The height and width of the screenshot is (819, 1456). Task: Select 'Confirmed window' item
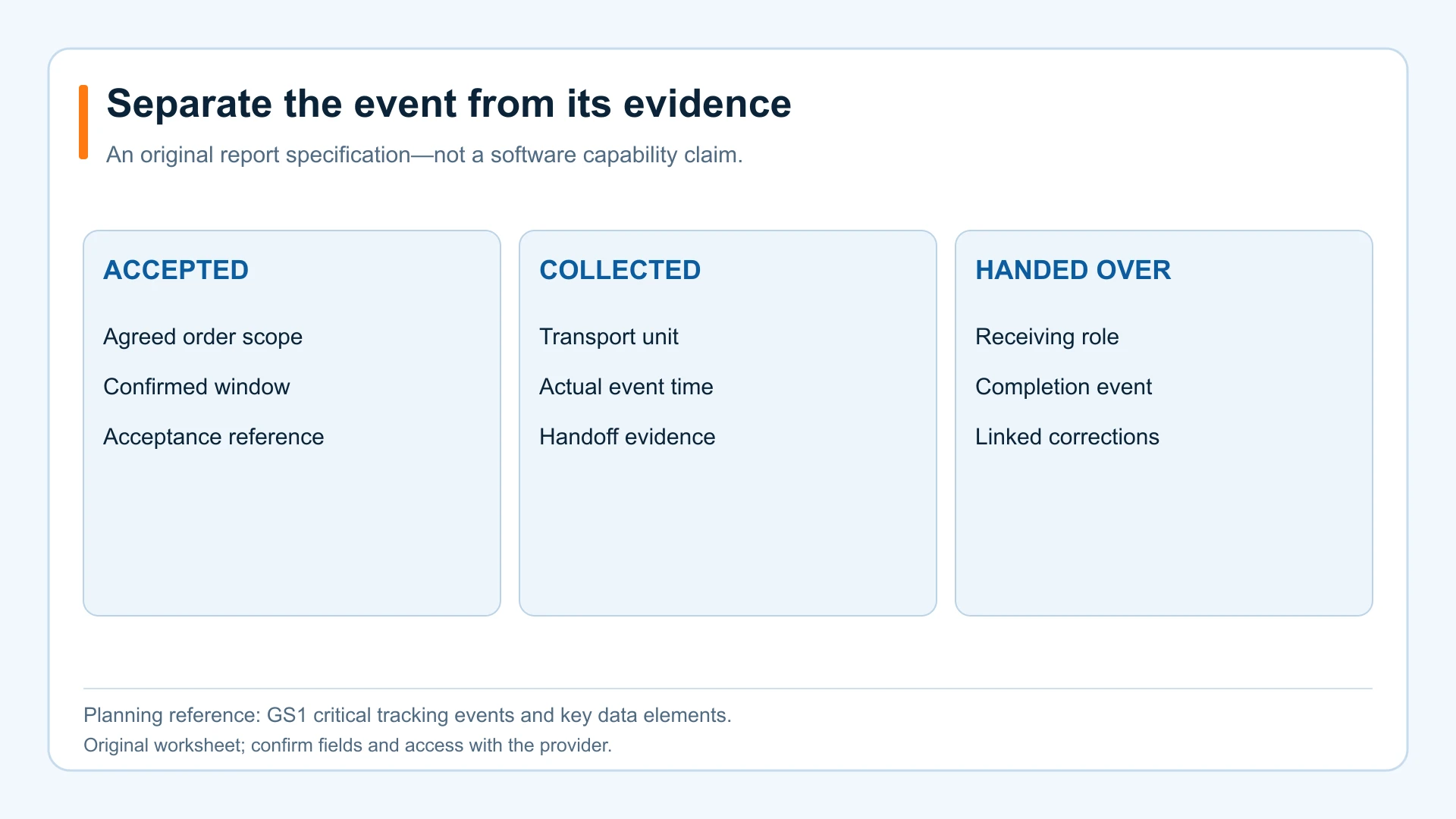point(196,387)
